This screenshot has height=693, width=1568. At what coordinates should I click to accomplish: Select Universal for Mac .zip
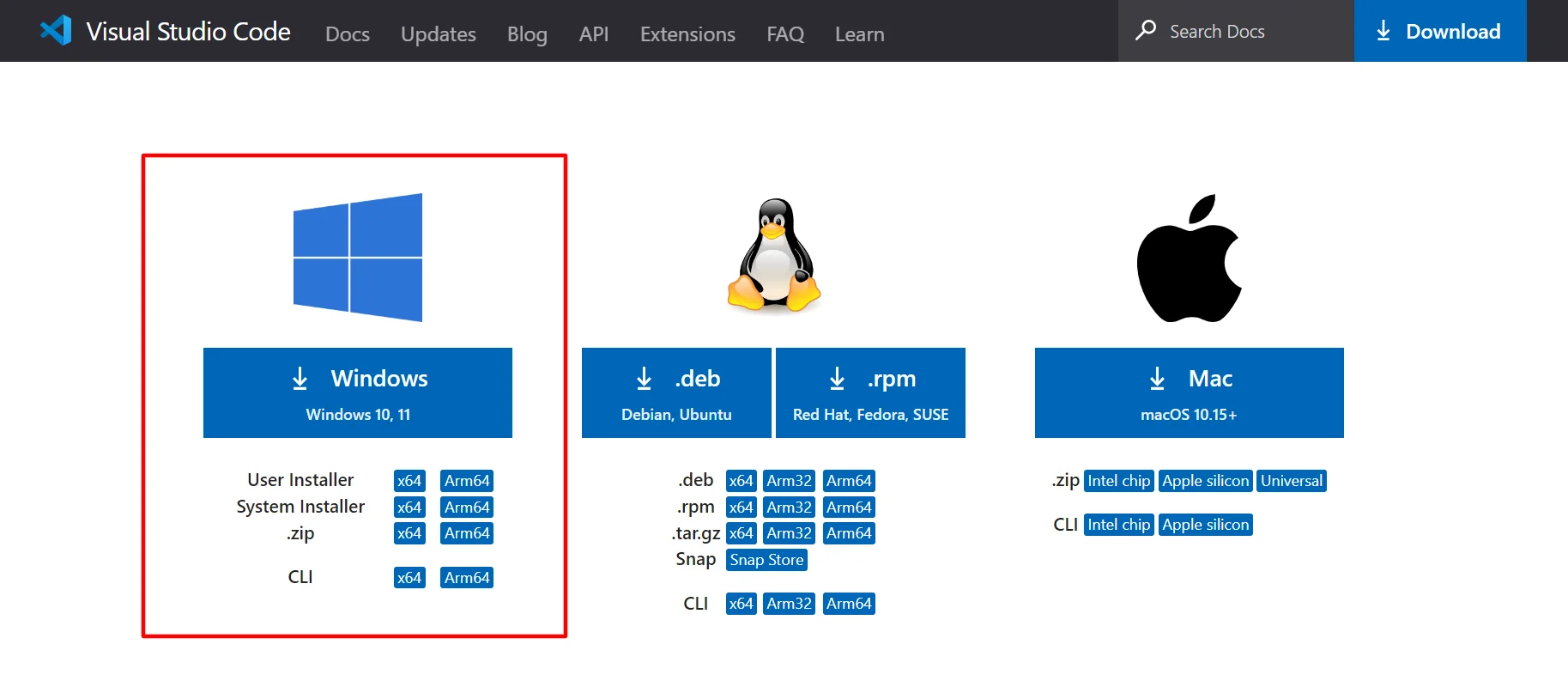(1292, 481)
